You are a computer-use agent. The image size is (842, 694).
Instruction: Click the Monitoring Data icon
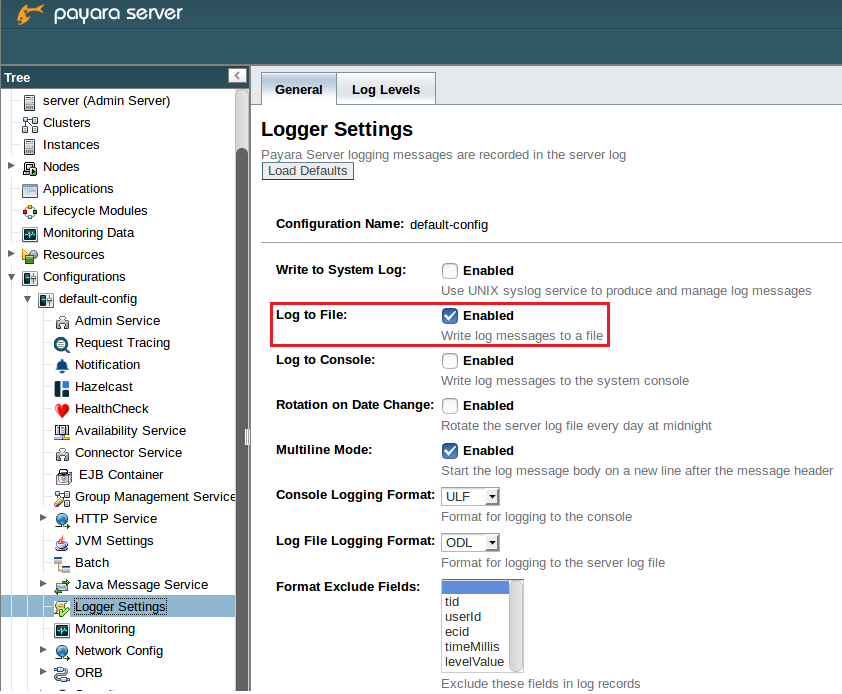coord(30,234)
